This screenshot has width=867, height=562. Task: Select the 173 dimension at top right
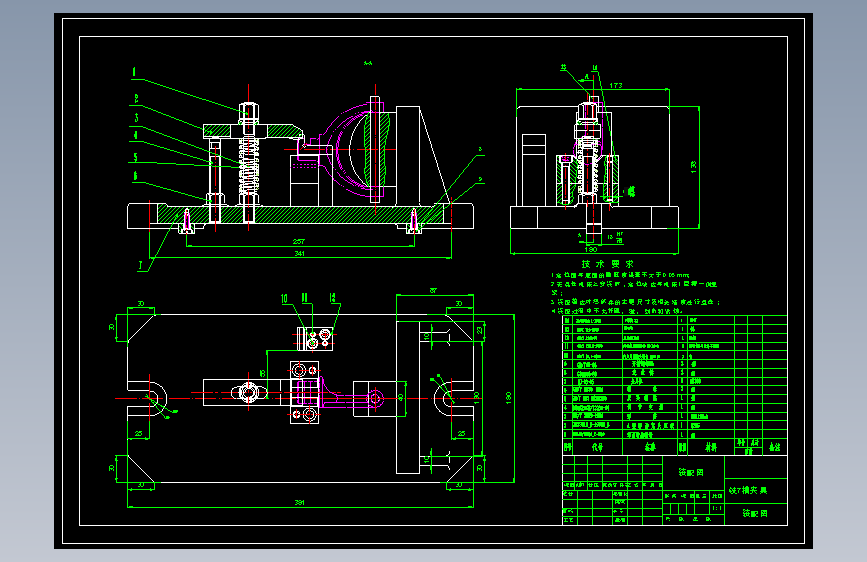point(616,85)
